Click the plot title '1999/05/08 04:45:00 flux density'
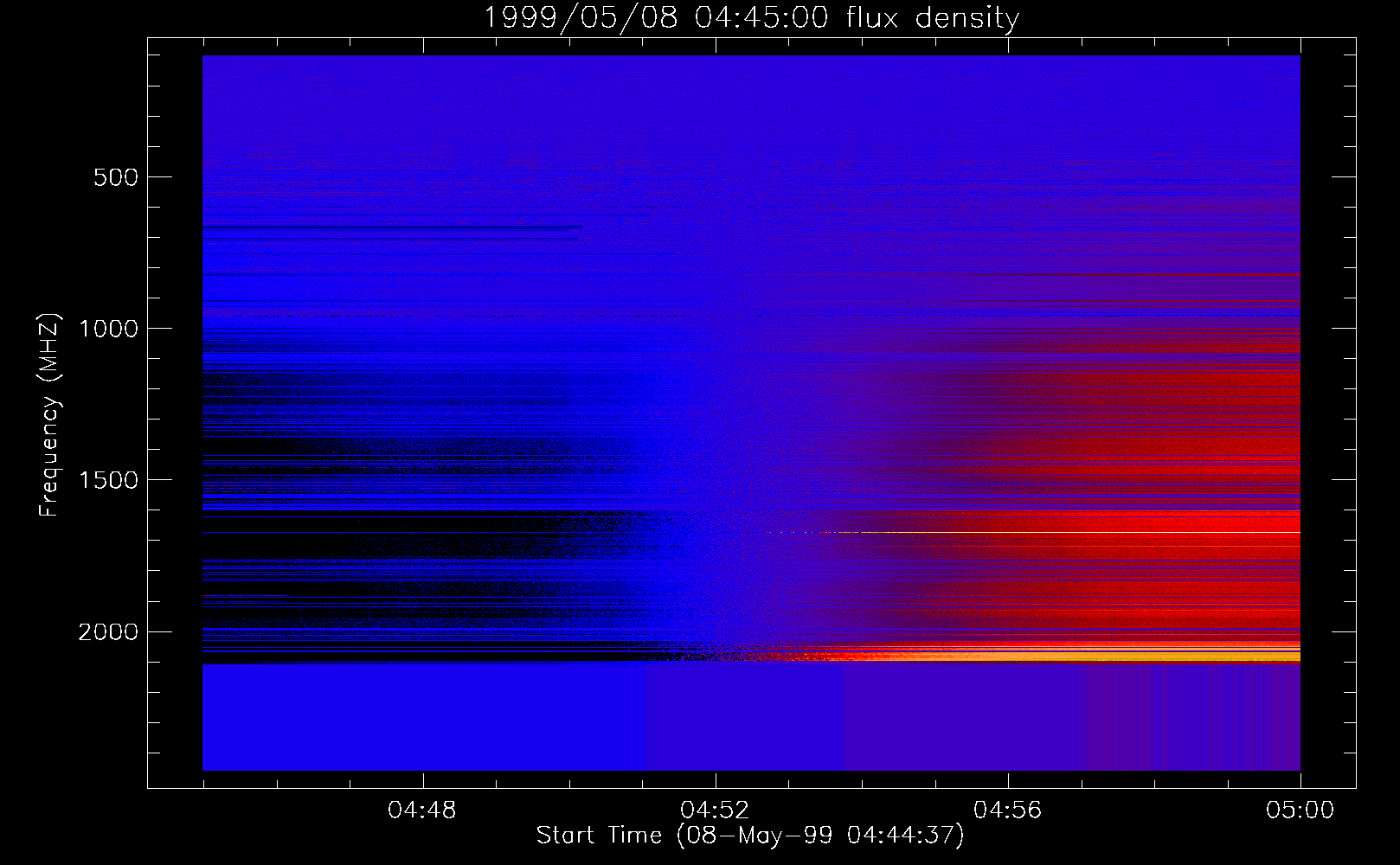The image size is (1400, 865). [750, 17]
